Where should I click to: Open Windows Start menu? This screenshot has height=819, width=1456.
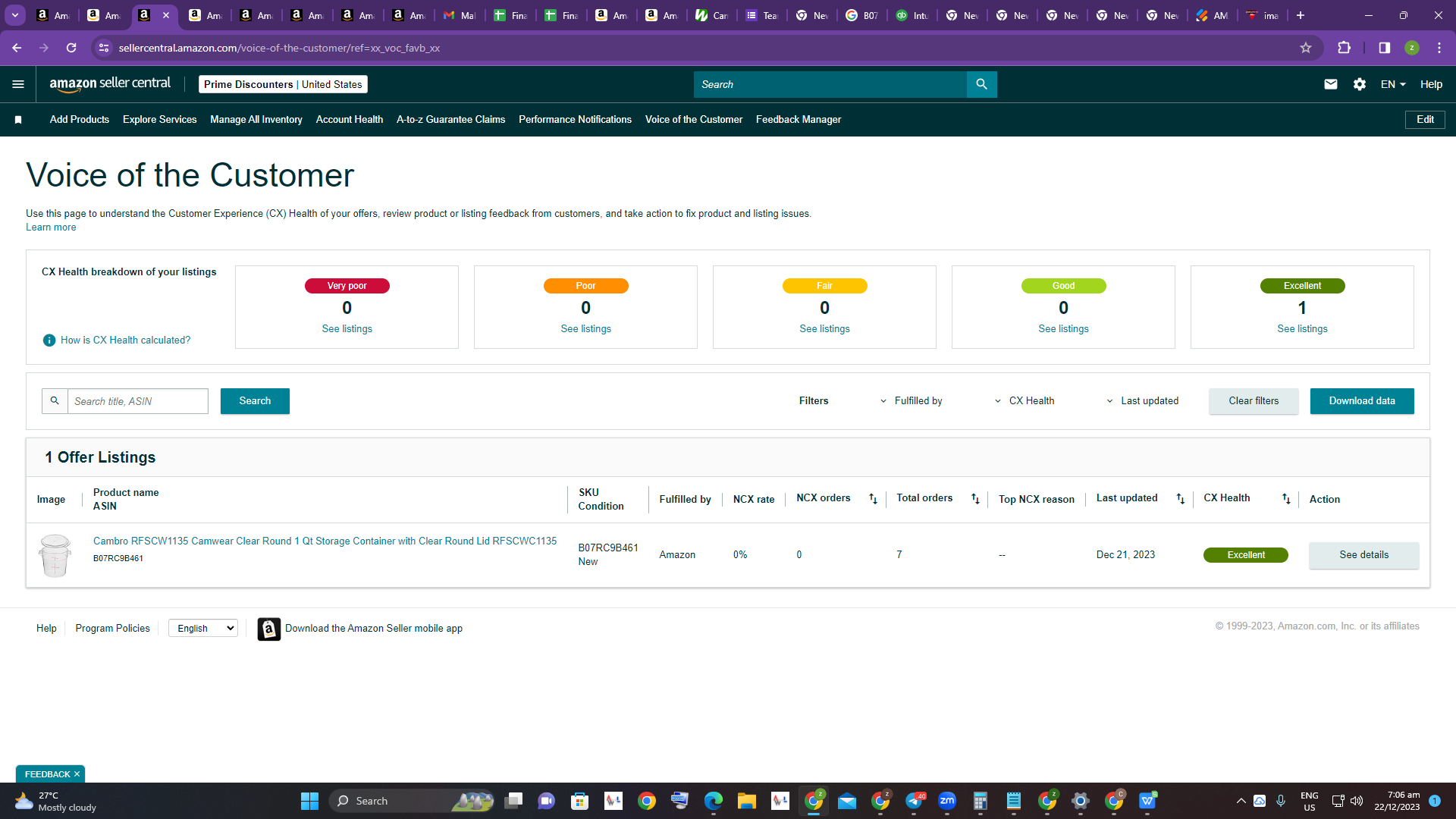coord(309,801)
